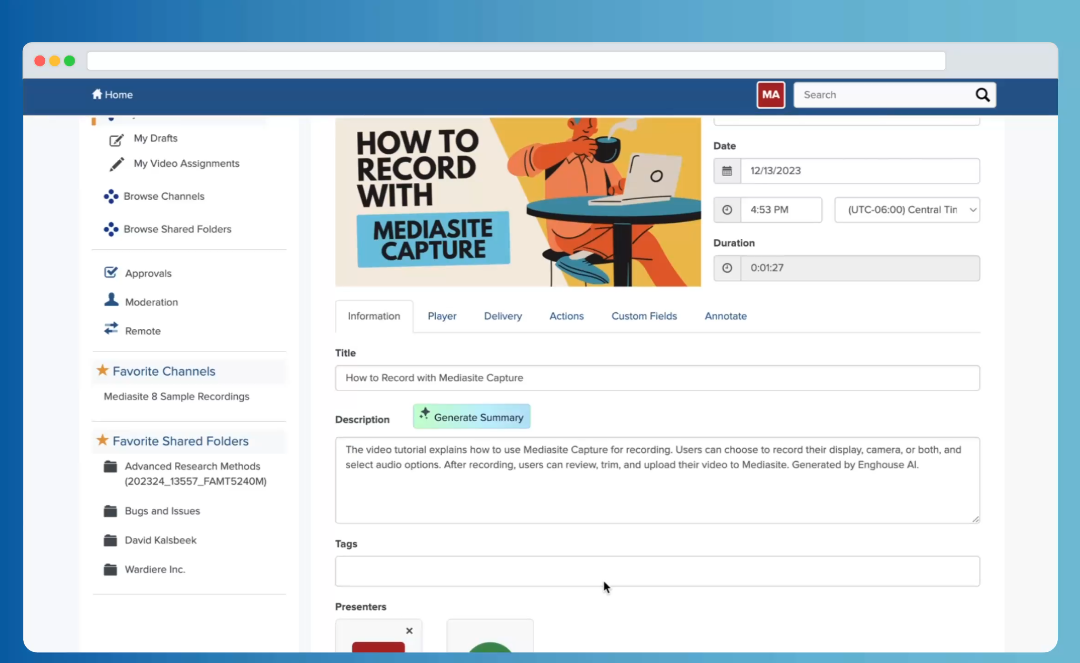Screen dimensions: 1080x663
Task: Open Remote page
Action: pos(143,331)
